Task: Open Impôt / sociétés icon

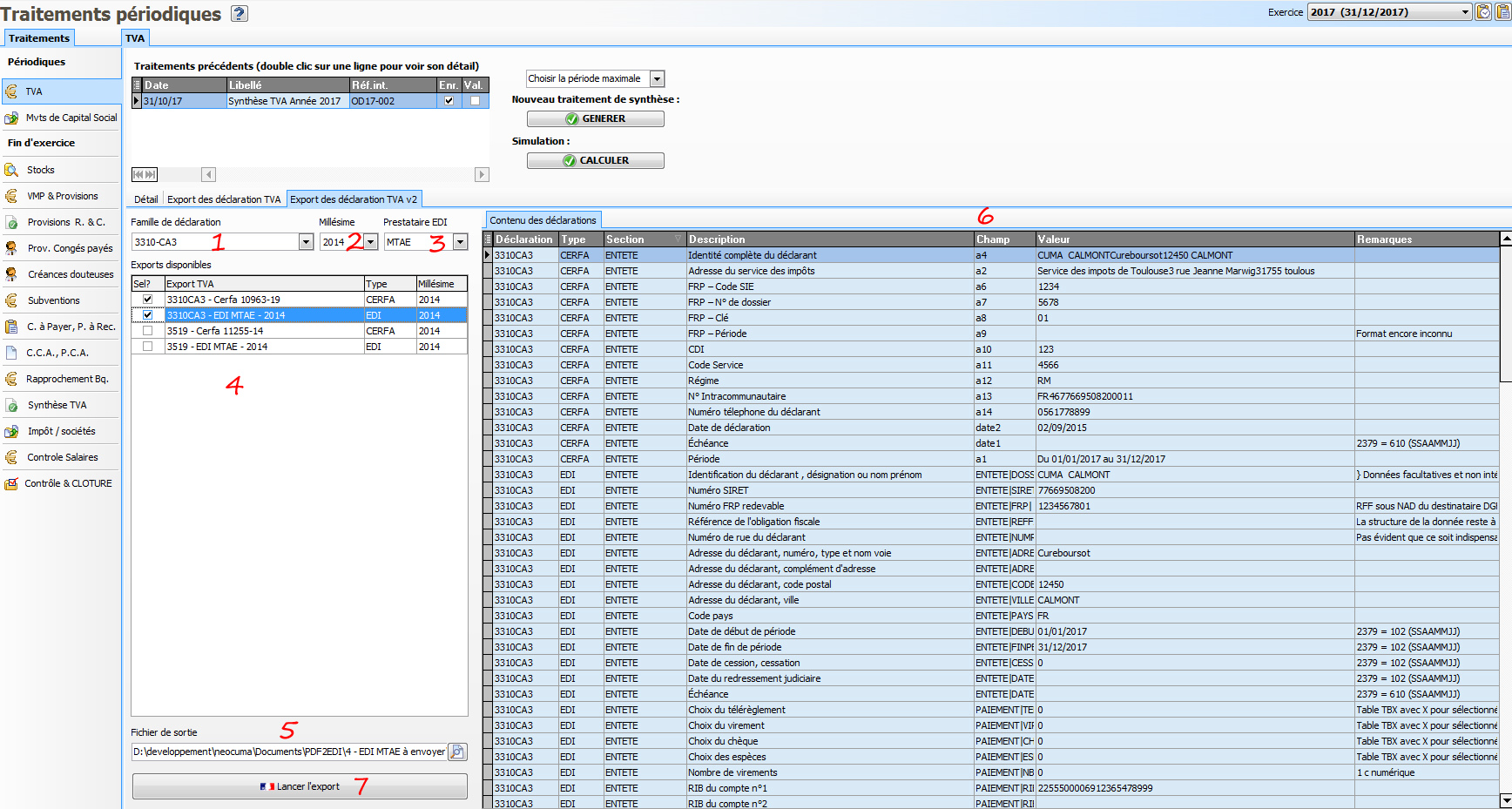Action: click(11, 431)
